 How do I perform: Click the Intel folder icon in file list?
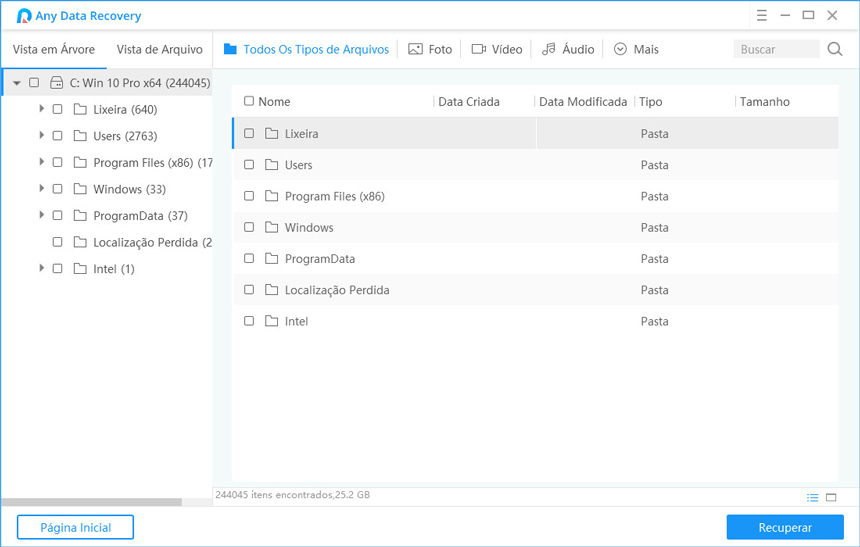(271, 321)
